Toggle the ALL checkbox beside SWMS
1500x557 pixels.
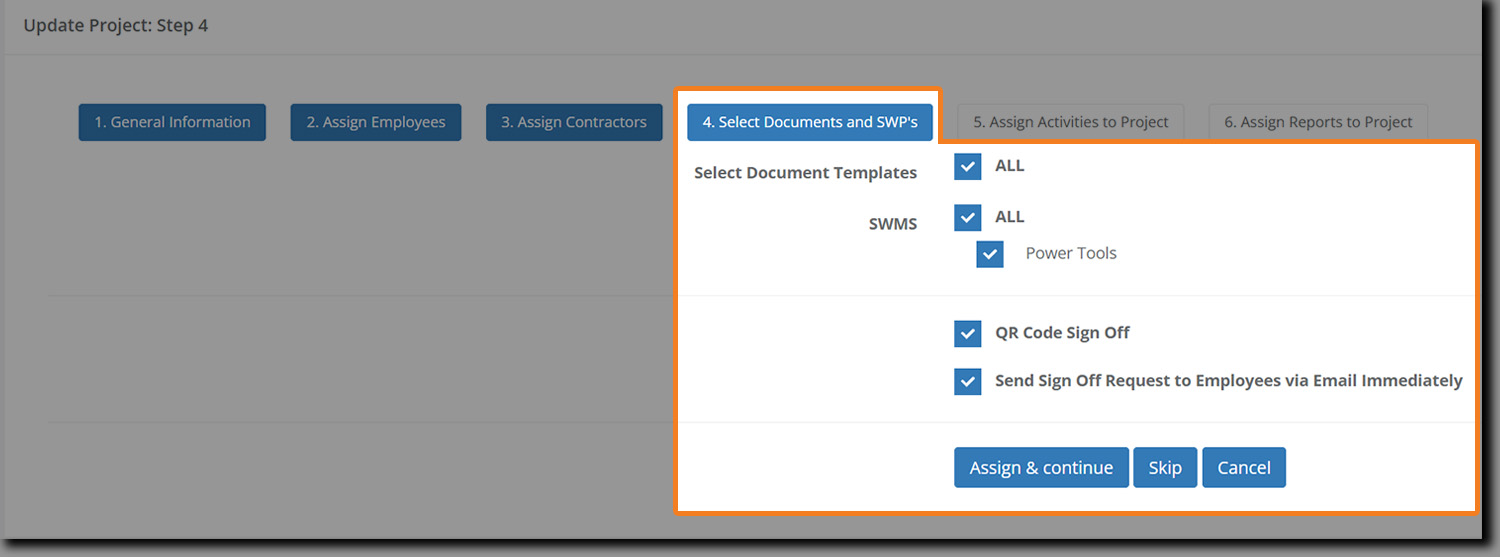click(968, 217)
